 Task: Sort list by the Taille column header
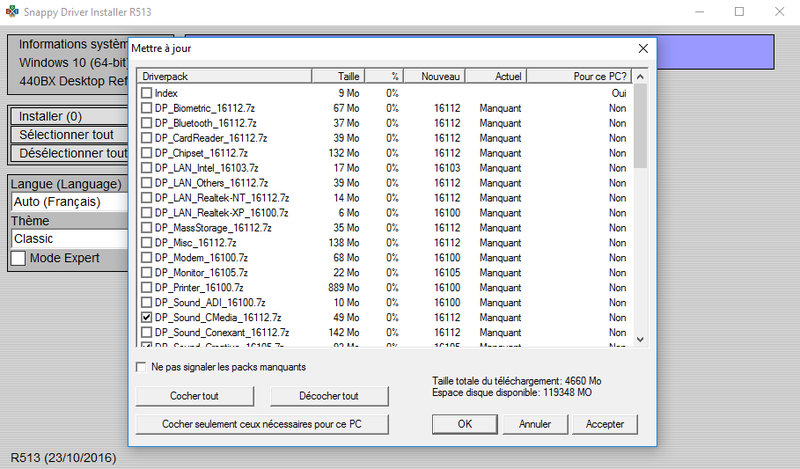click(338, 76)
